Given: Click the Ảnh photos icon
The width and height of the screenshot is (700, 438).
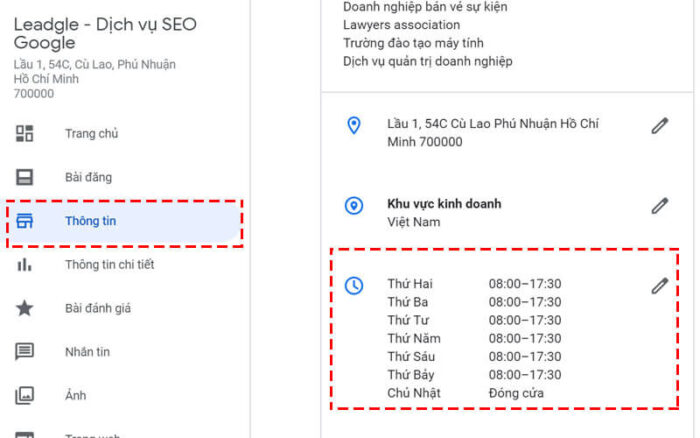Looking at the screenshot, I should pyautogui.click(x=25, y=396).
